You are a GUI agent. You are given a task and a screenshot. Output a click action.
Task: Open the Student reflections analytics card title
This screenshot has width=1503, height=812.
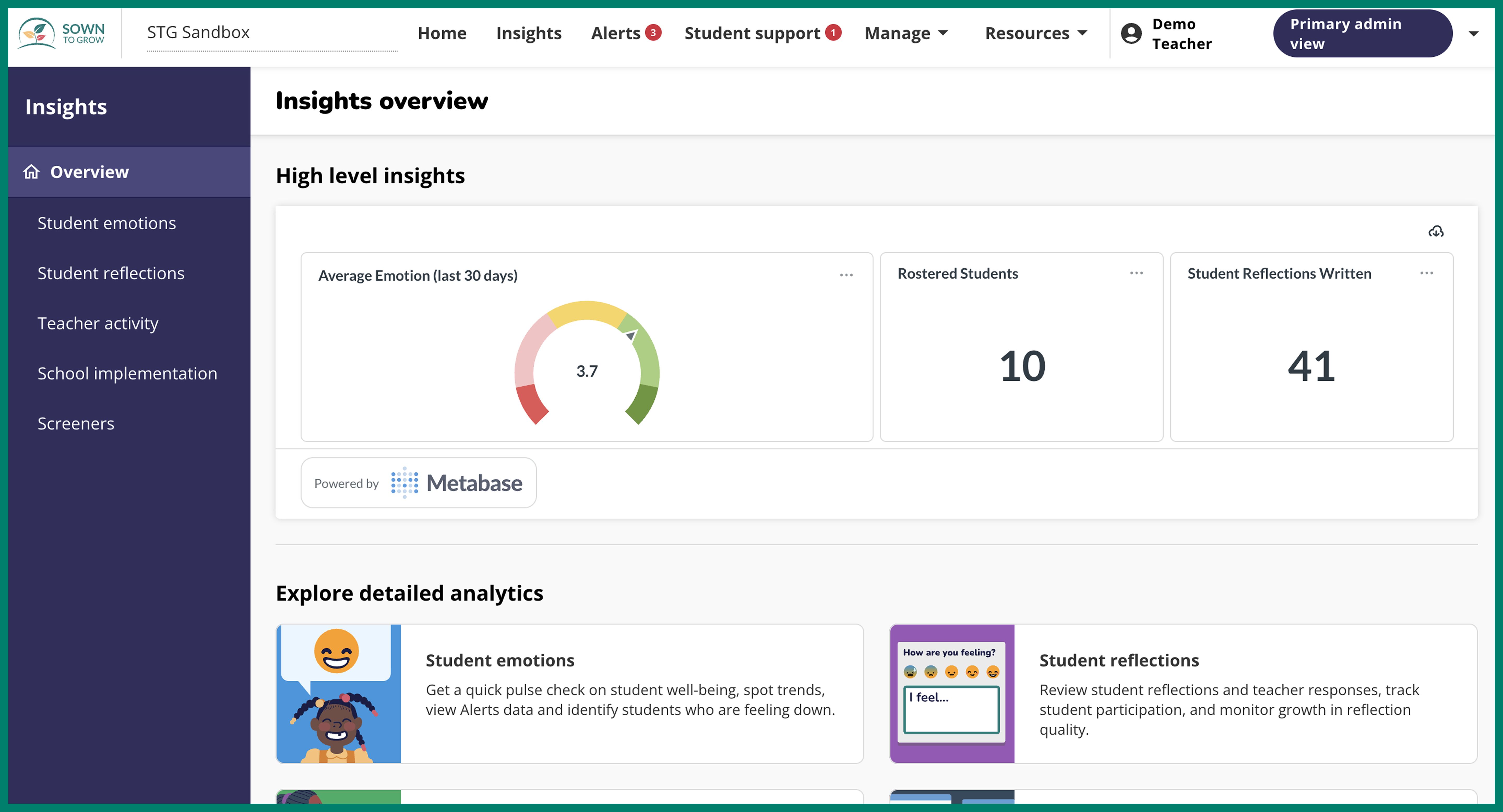click(1119, 660)
